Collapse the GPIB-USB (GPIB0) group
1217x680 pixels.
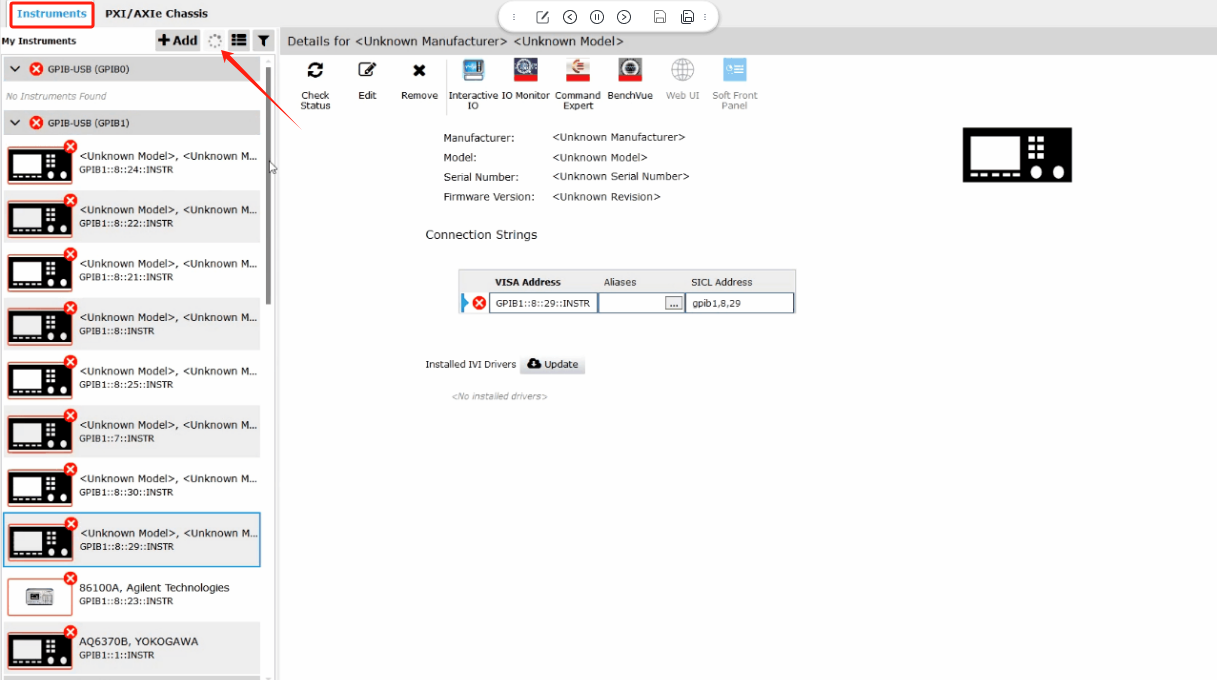click(15, 69)
